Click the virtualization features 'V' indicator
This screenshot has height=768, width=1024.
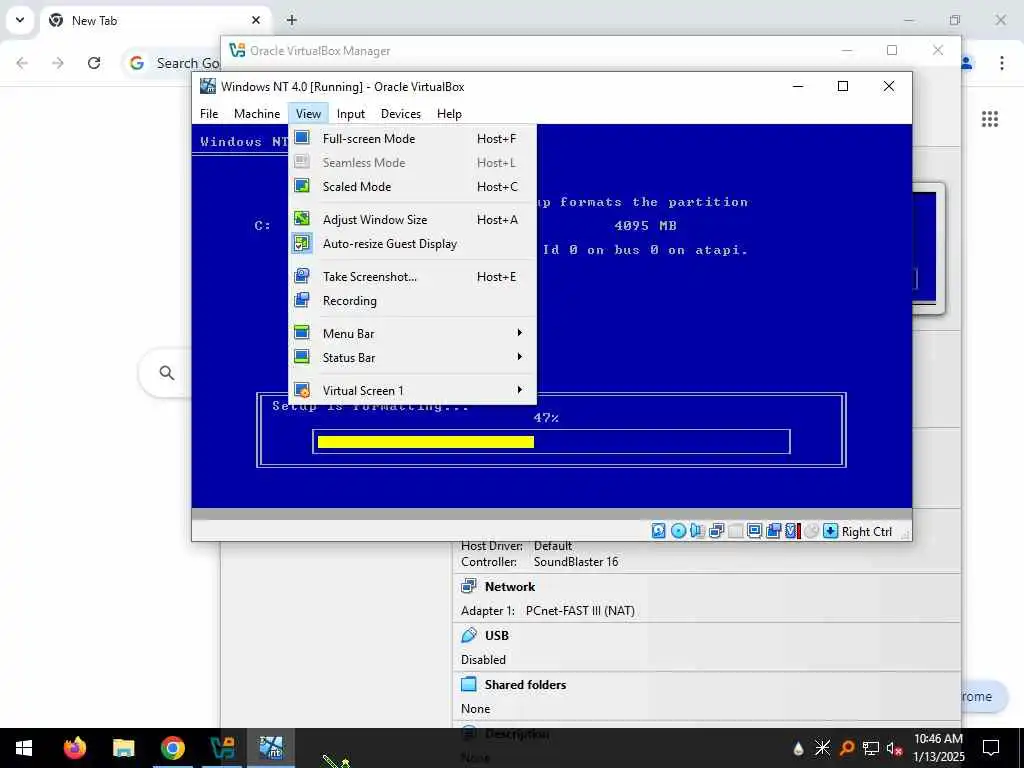click(x=792, y=531)
